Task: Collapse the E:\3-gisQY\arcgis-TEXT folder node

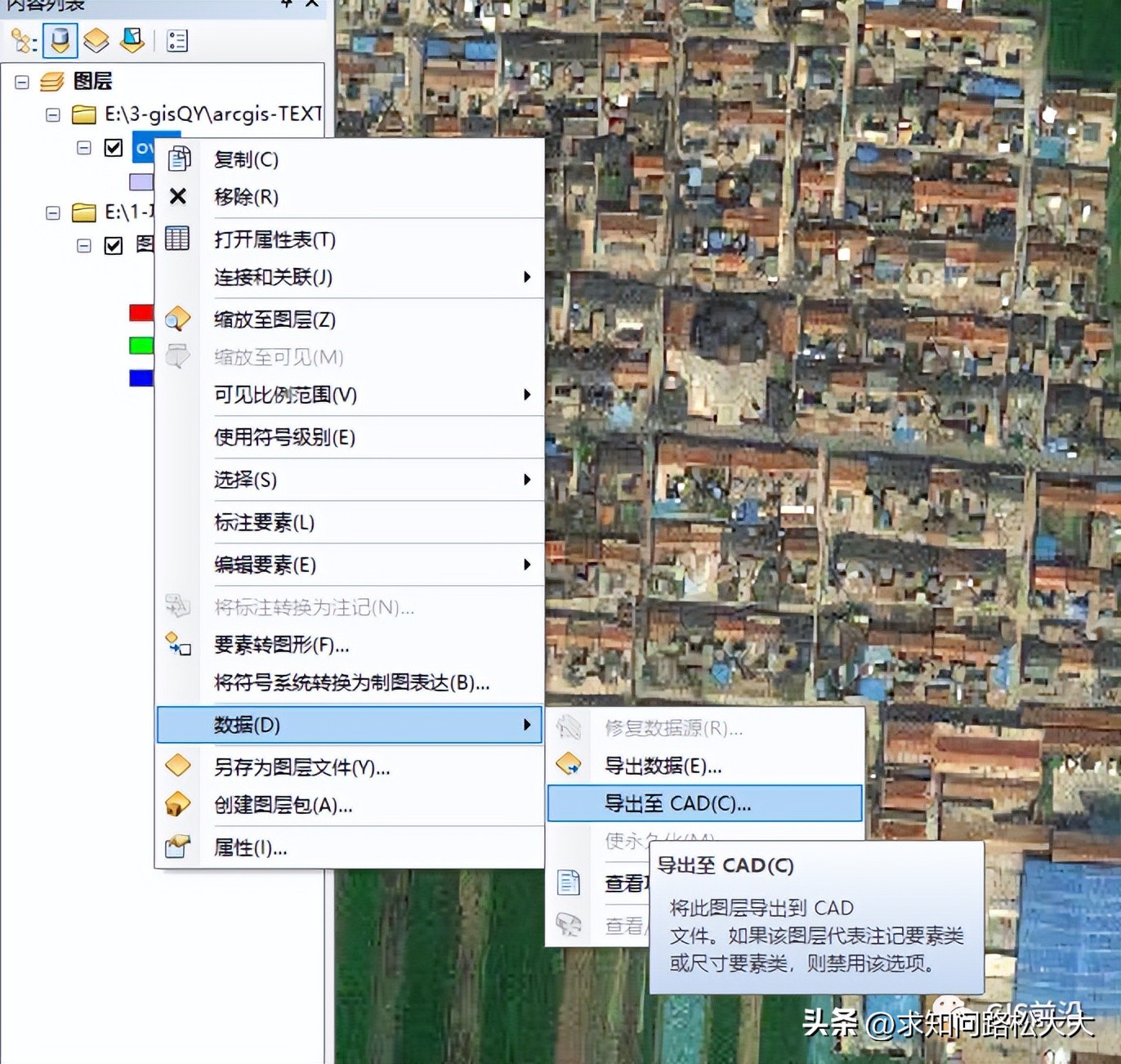Action: click(x=51, y=114)
